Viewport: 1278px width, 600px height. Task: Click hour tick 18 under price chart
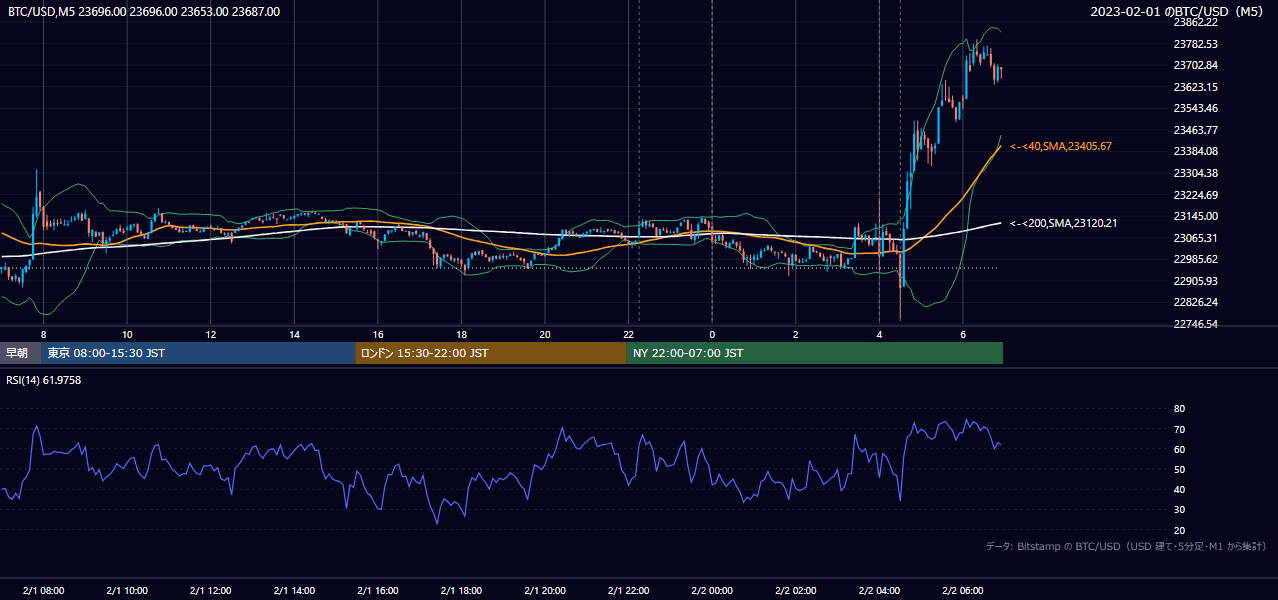tap(461, 334)
